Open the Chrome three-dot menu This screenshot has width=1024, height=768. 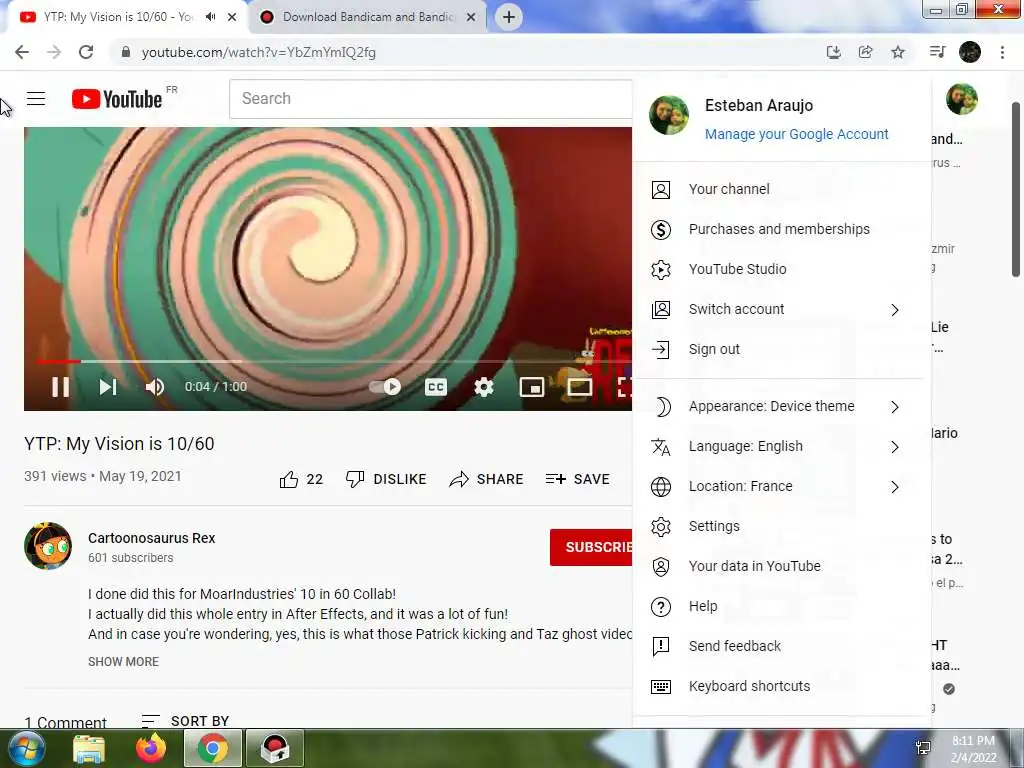[x=1002, y=52]
